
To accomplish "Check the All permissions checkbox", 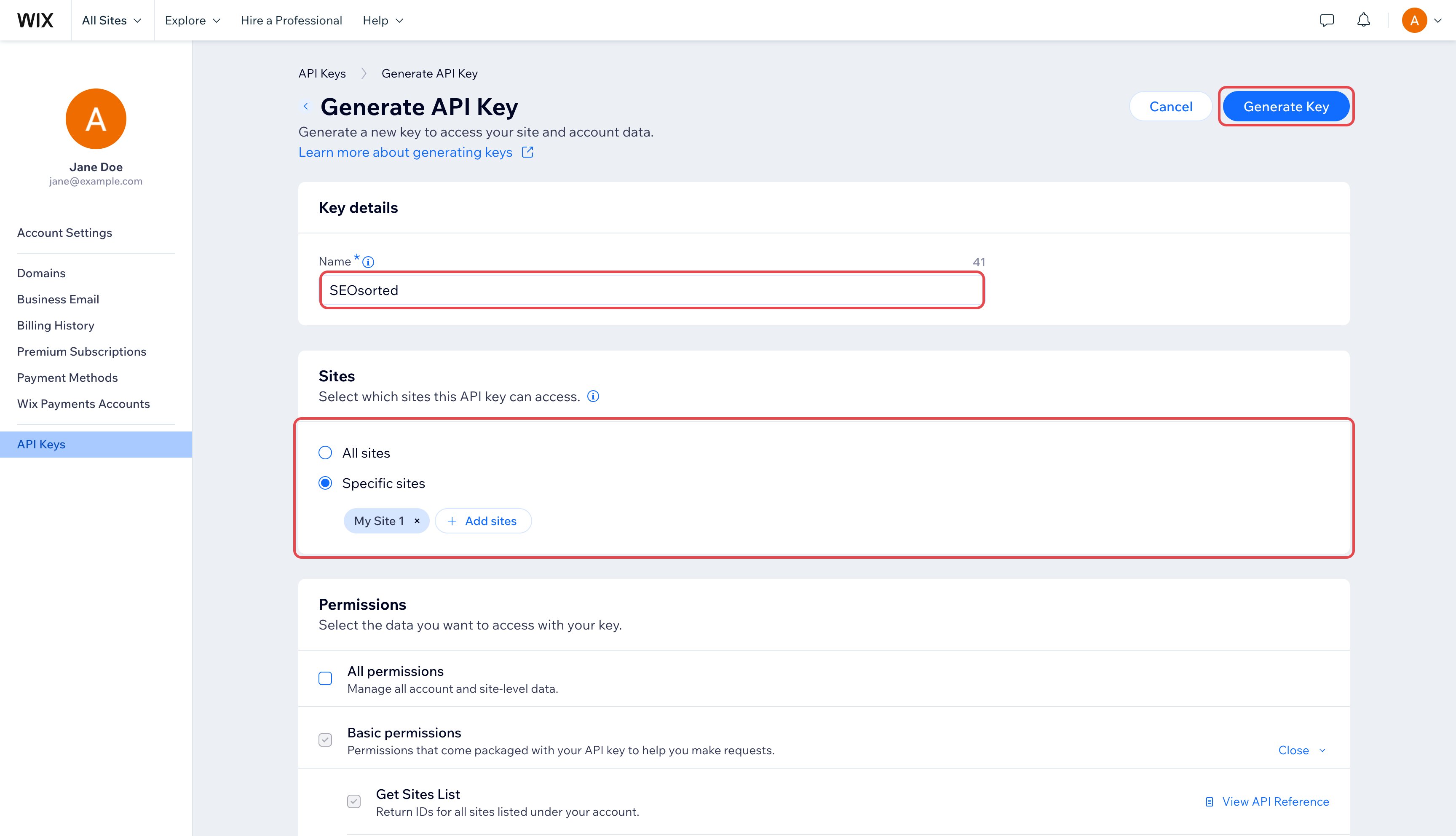I will click(x=325, y=679).
